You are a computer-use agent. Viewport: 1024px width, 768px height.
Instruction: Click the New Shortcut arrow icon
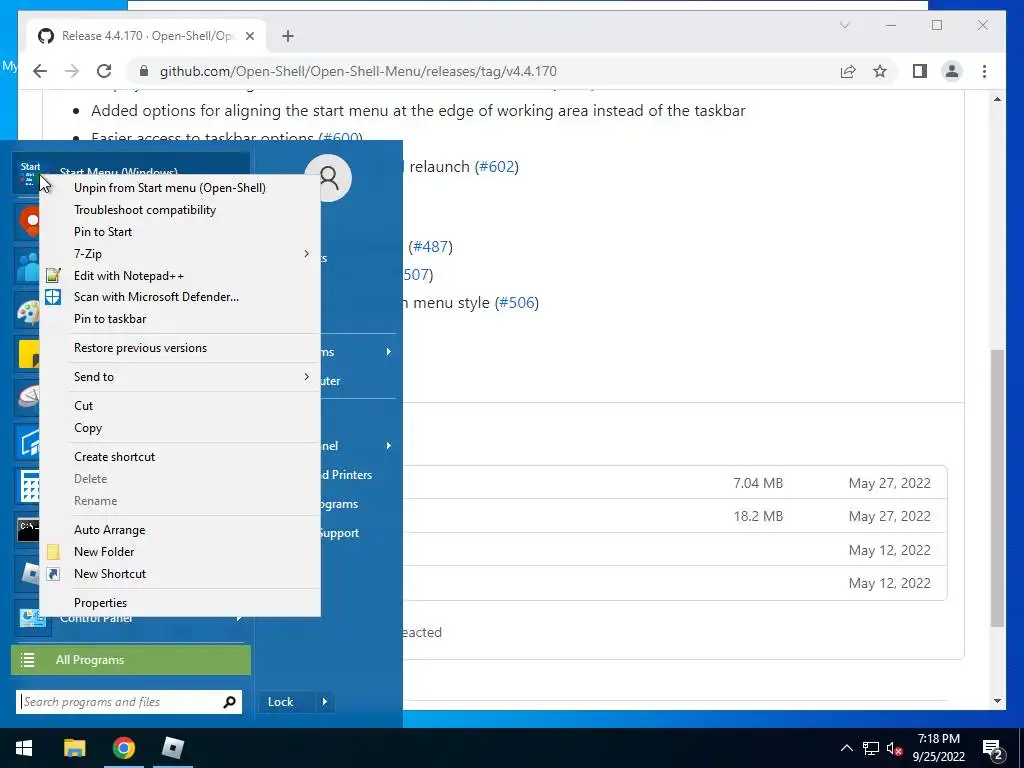(x=54, y=574)
